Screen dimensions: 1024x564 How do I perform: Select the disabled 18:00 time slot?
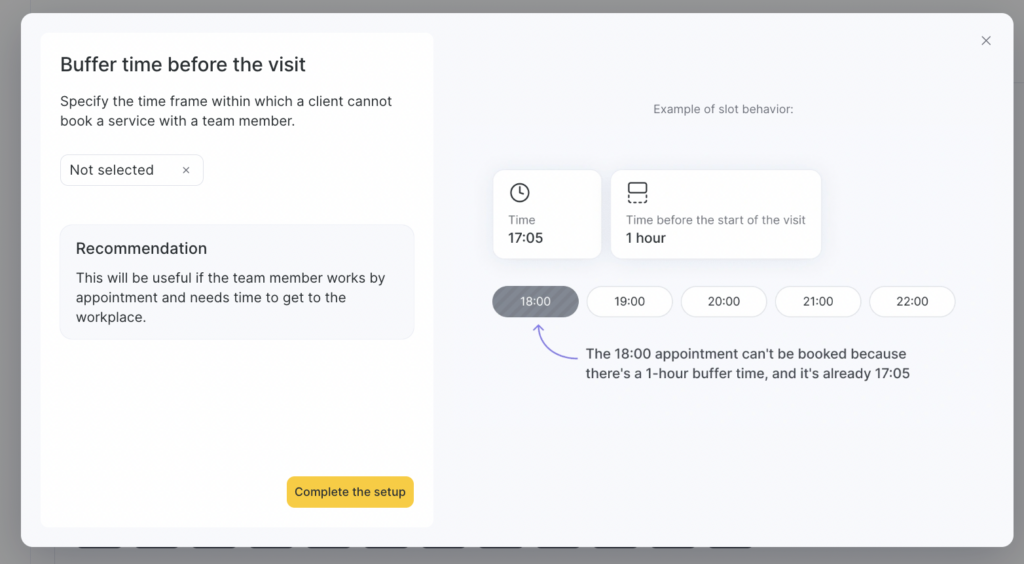point(535,301)
